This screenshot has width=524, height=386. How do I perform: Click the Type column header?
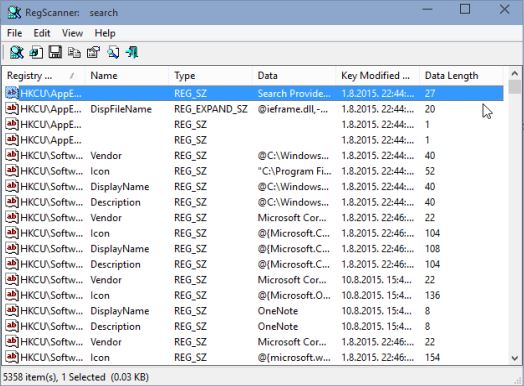210,76
